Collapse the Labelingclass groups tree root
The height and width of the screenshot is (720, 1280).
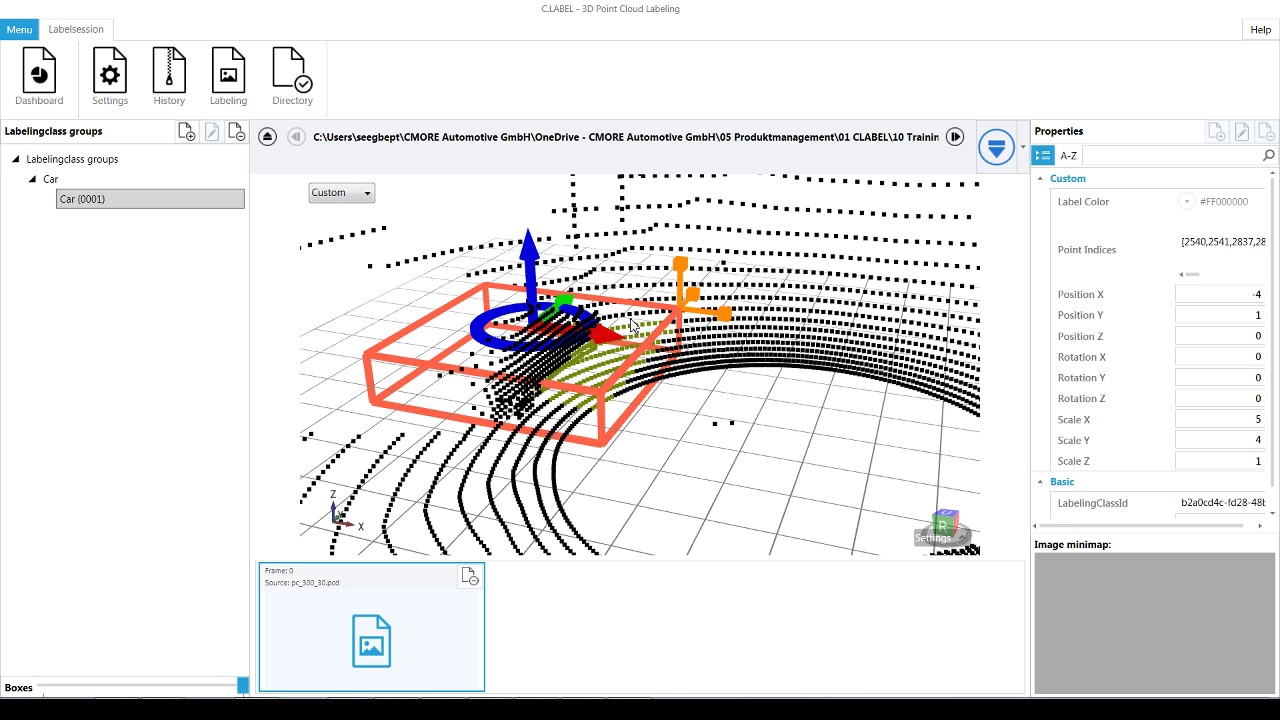(16, 159)
